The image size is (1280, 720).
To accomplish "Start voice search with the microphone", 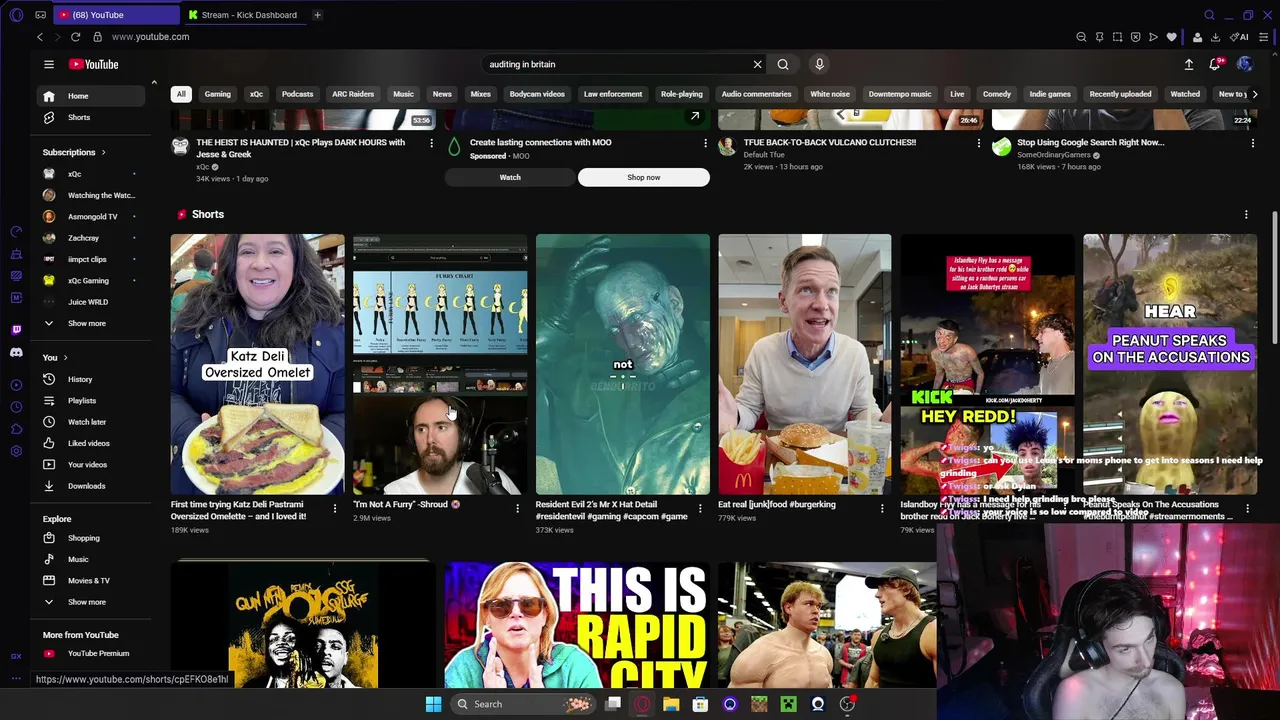I will [819, 64].
